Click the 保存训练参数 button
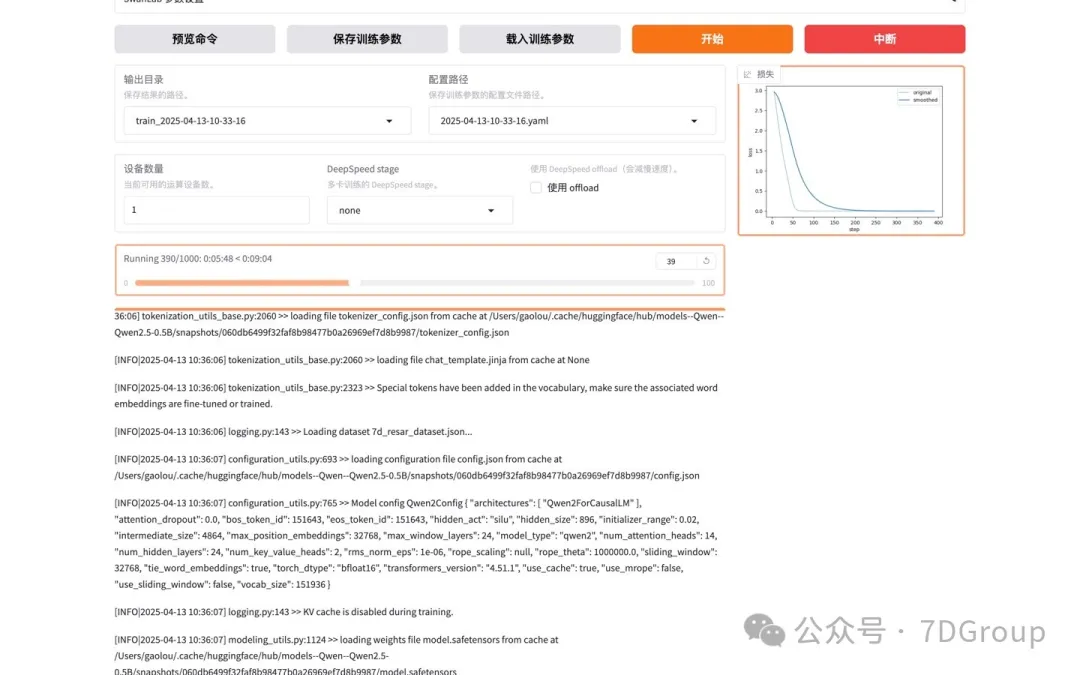This screenshot has height=675, width=1080. [x=367, y=39]
